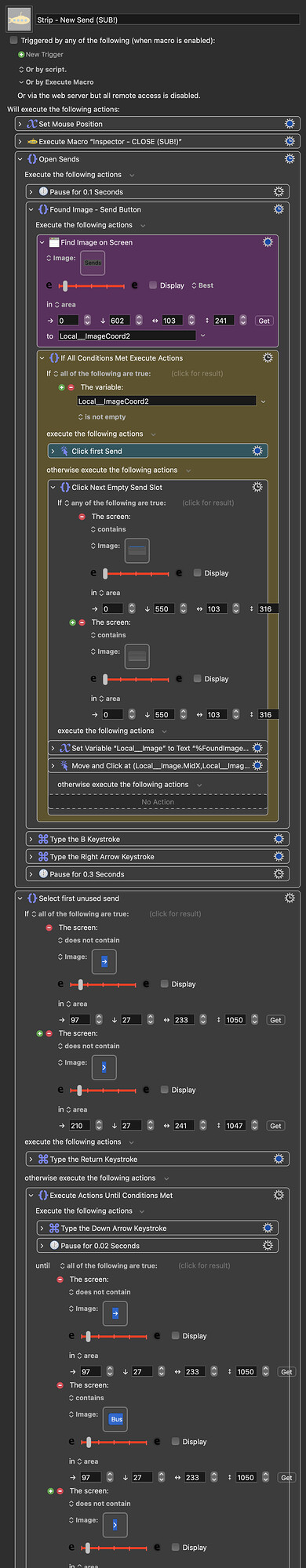Open gear menu for Type the Return Keystroke
Viewport: 306px width, 1568px height.
tap(279, 1159)
